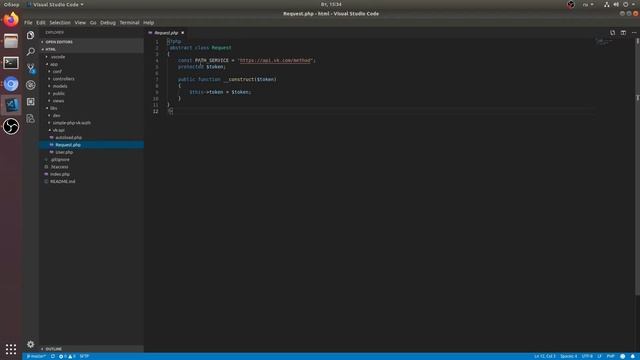Open the network icon in system tray
Screen dimensions: 640x360
(x=607, y=4)
